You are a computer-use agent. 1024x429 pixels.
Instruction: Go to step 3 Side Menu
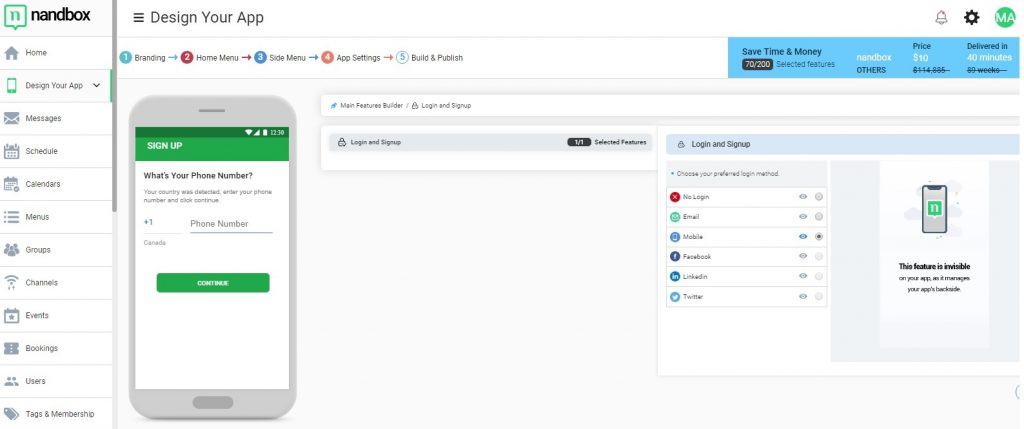click(x=280, y=57)
